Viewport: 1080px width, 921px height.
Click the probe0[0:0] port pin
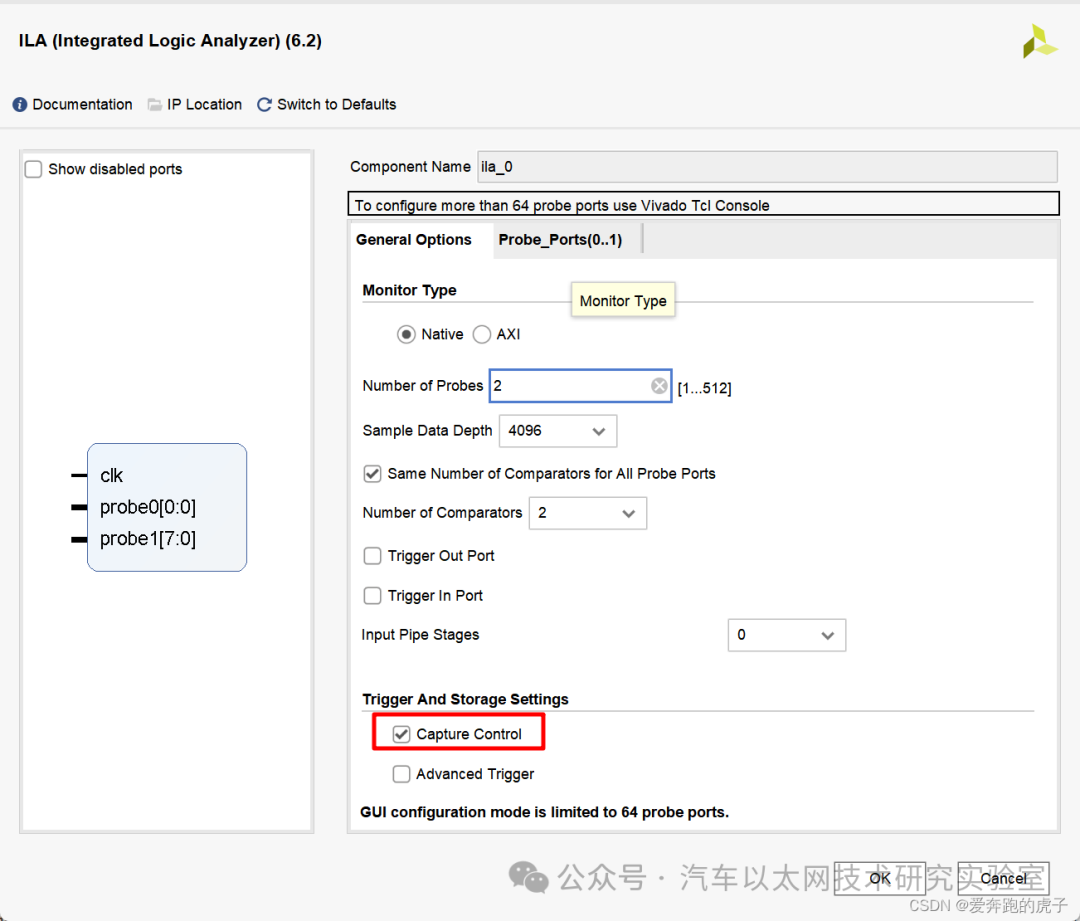(x=79, y=508)
